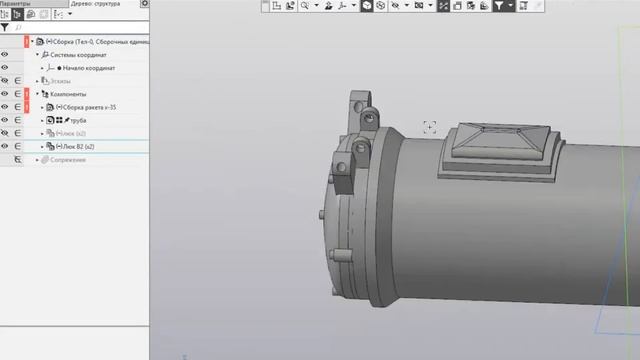Toggle visibility eye of Компоненты
This screenshot has width=640, height=360.
click(x=4, y=93)
